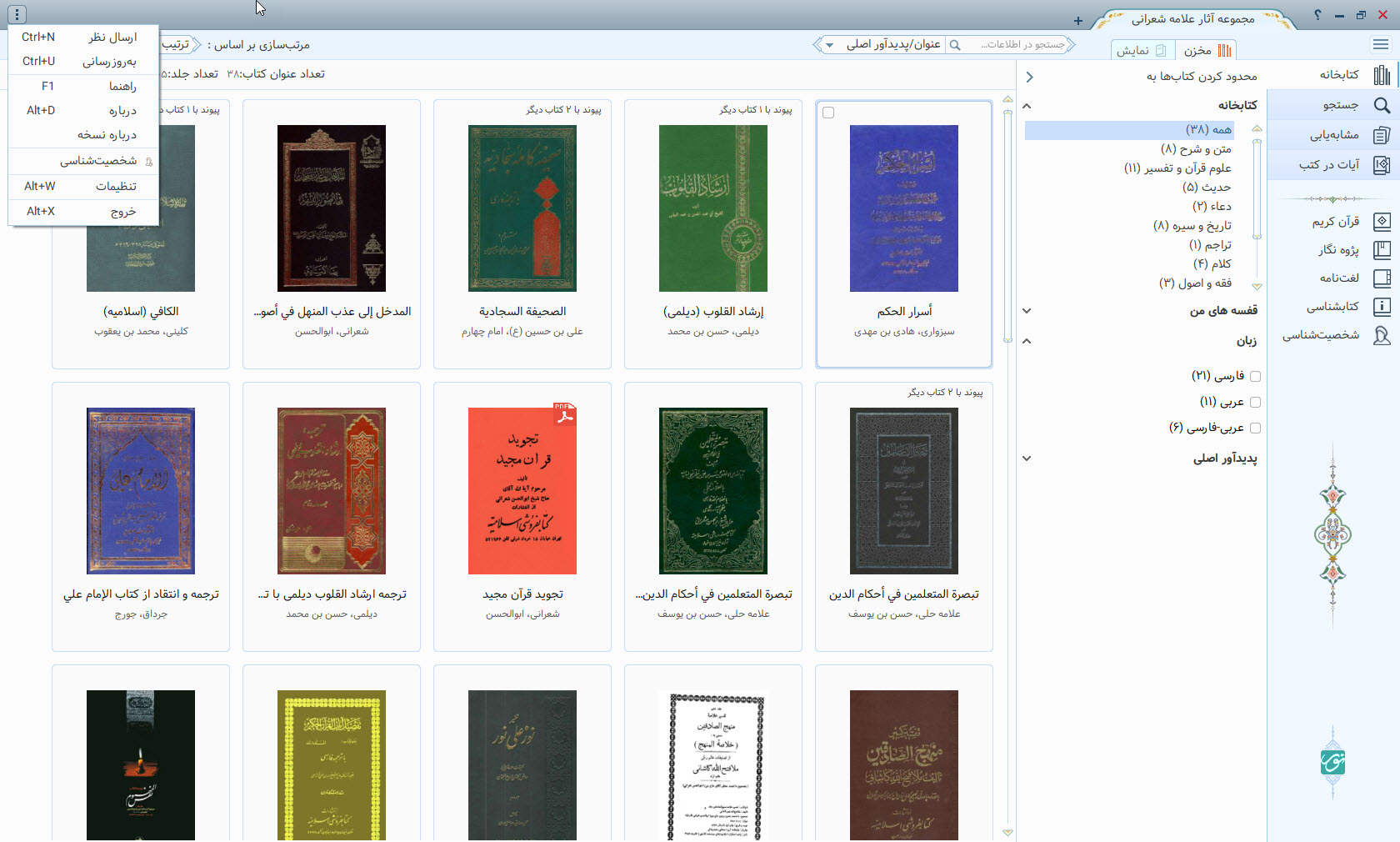Select همه (۳۸) category
1400x842 pixels.
(1128, 130)
